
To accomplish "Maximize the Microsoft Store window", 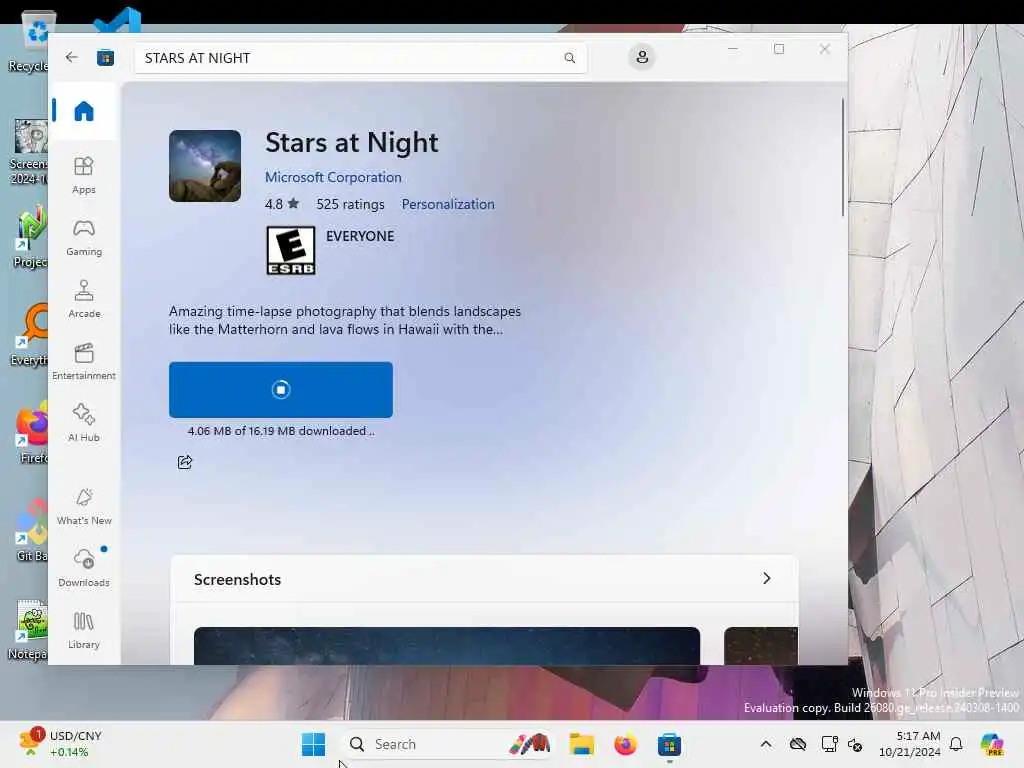I will pyautogui.click(x=778, y=49).
